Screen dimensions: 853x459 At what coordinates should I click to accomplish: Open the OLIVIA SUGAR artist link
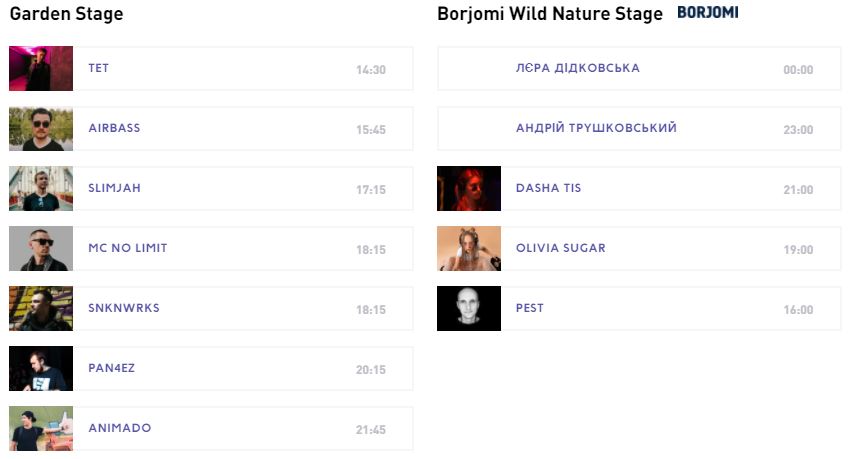point(560,248)
